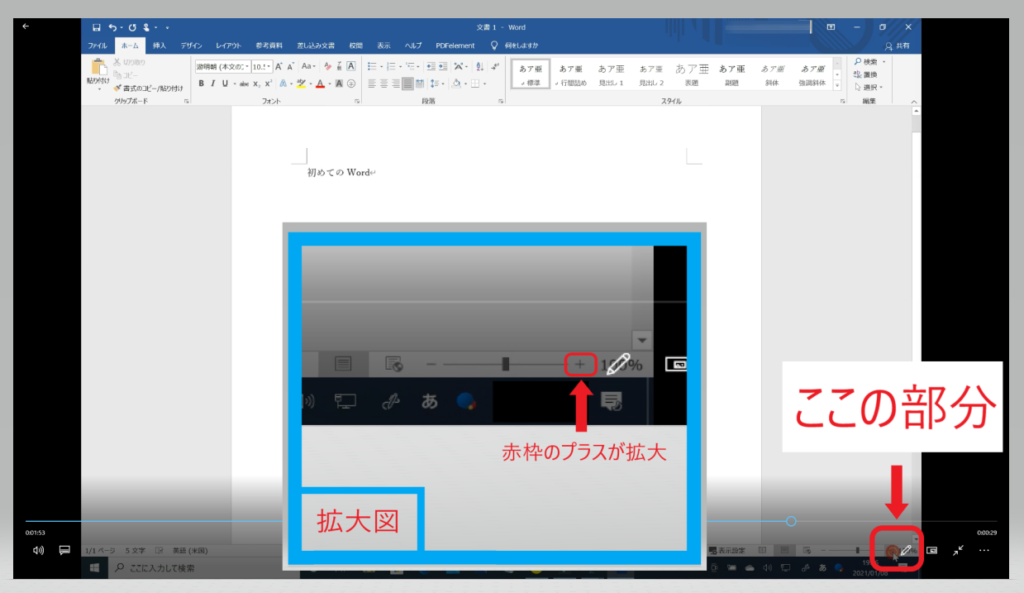Click the search magnifier icon in editing group
Screen dimensions: 1024x593
click(x=857, y=62)
